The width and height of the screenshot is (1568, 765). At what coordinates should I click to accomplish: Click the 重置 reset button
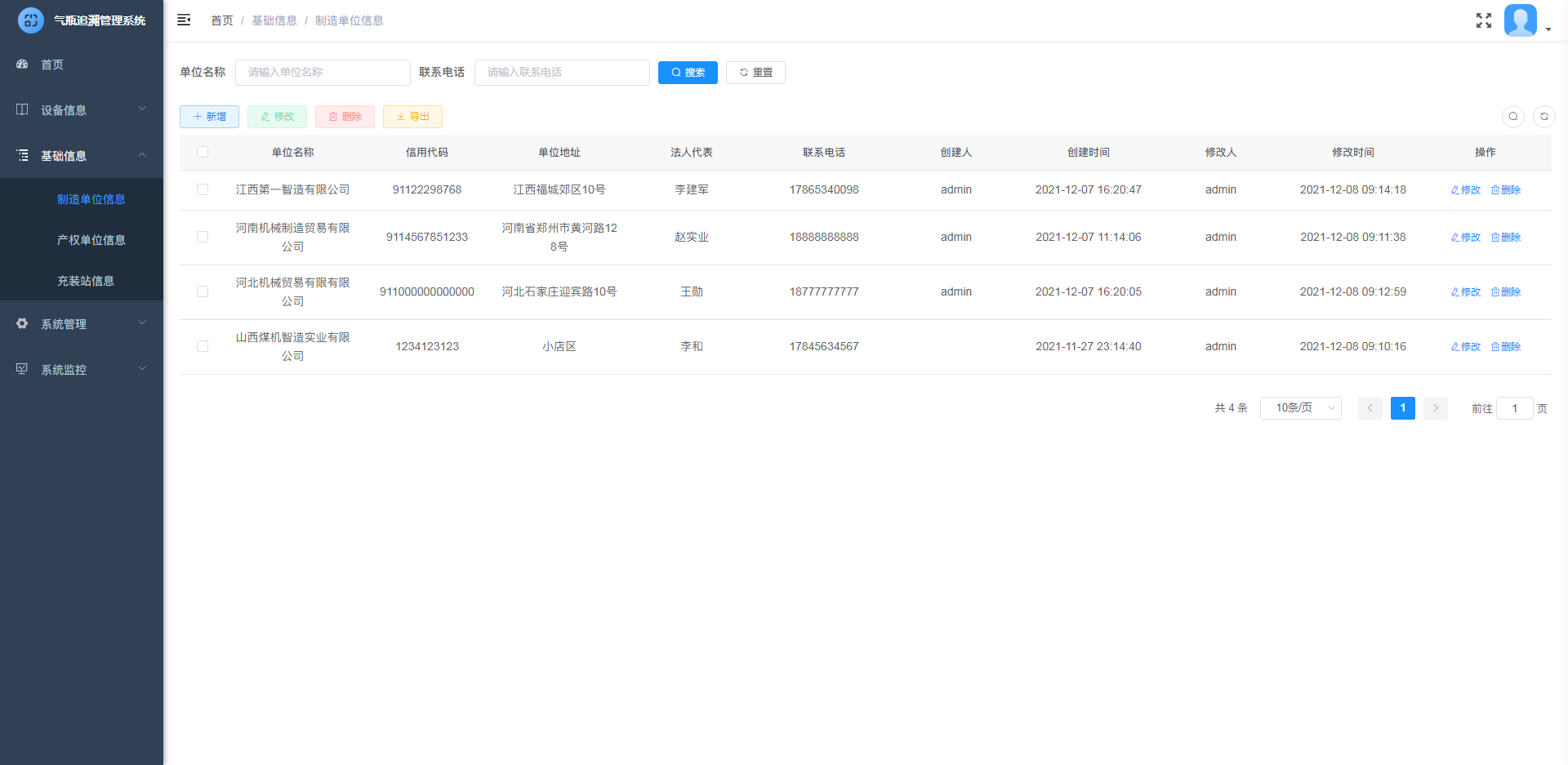pyautogui.click(x=755, y=73)
